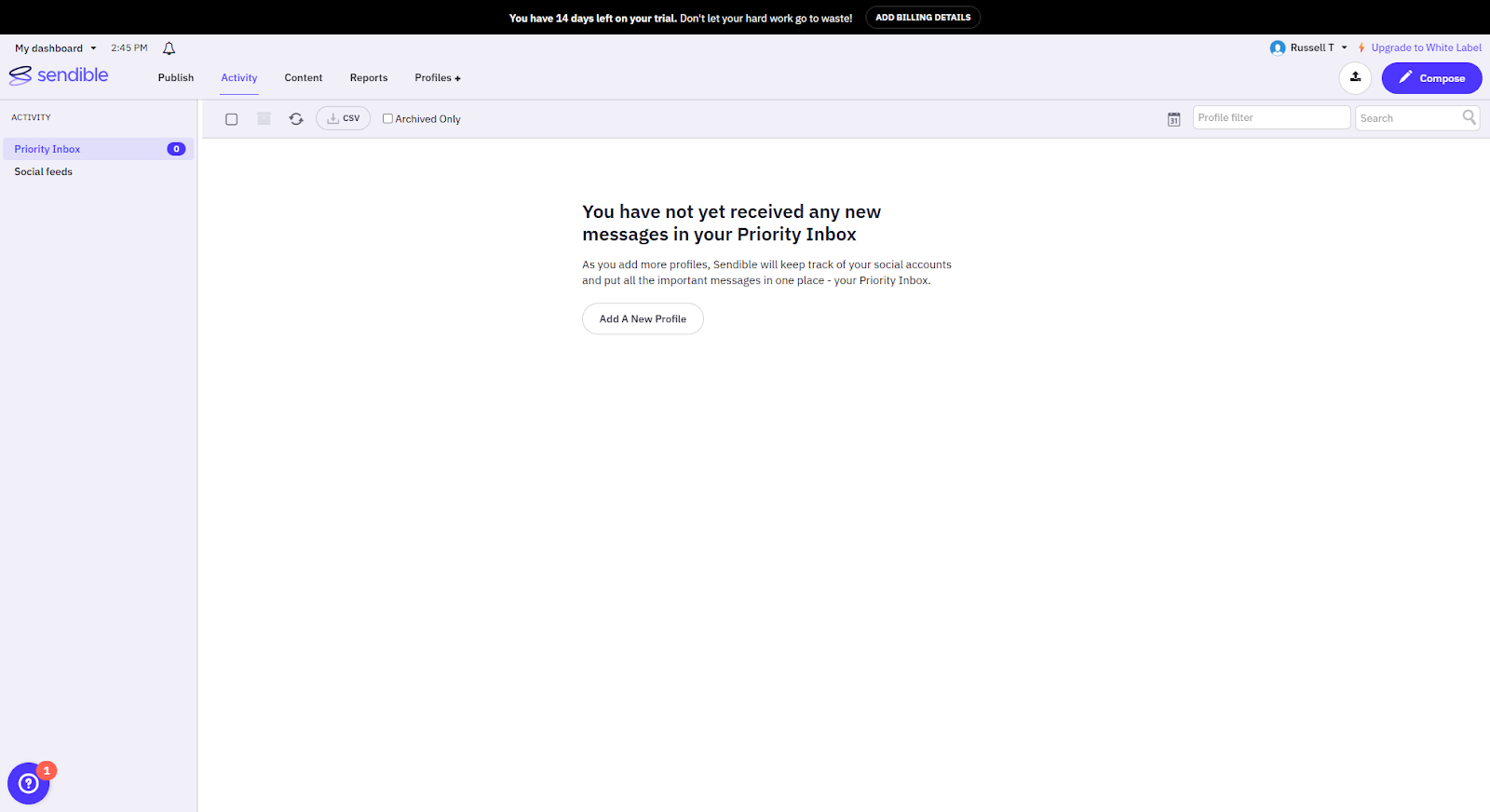Click the upload icon button
Image resolution: width=1490 pixels, height=812 pixels.
pyautogui.click(x=1355, y=78)
